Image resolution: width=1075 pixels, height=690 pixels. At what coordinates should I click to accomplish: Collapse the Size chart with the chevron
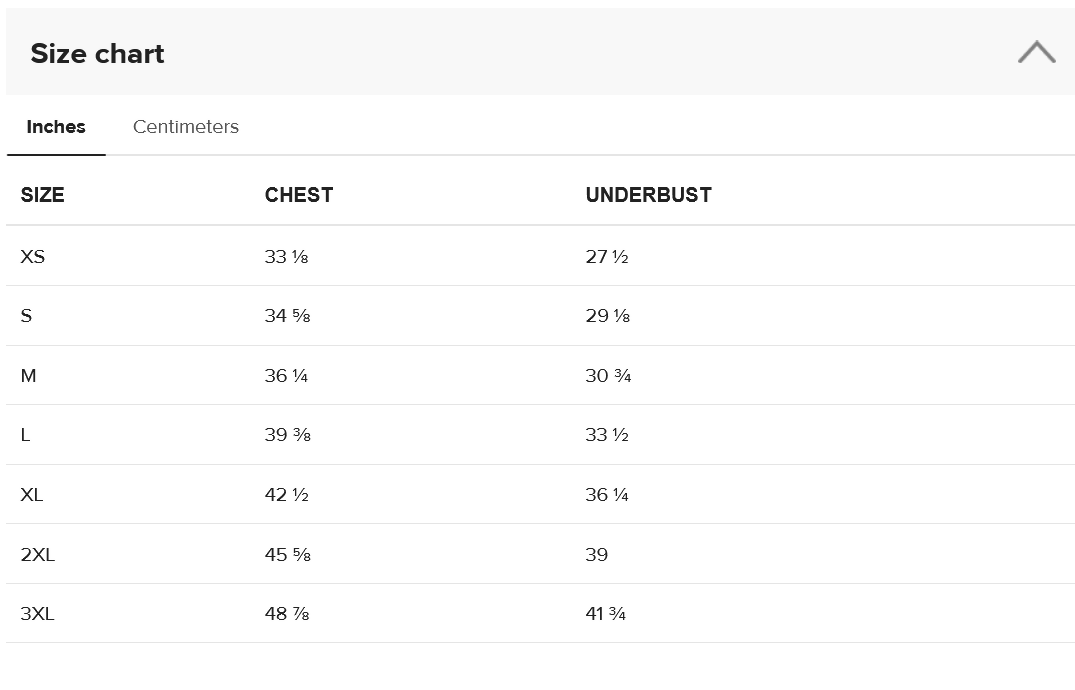pyautogui.click(x=1036, y=53)
